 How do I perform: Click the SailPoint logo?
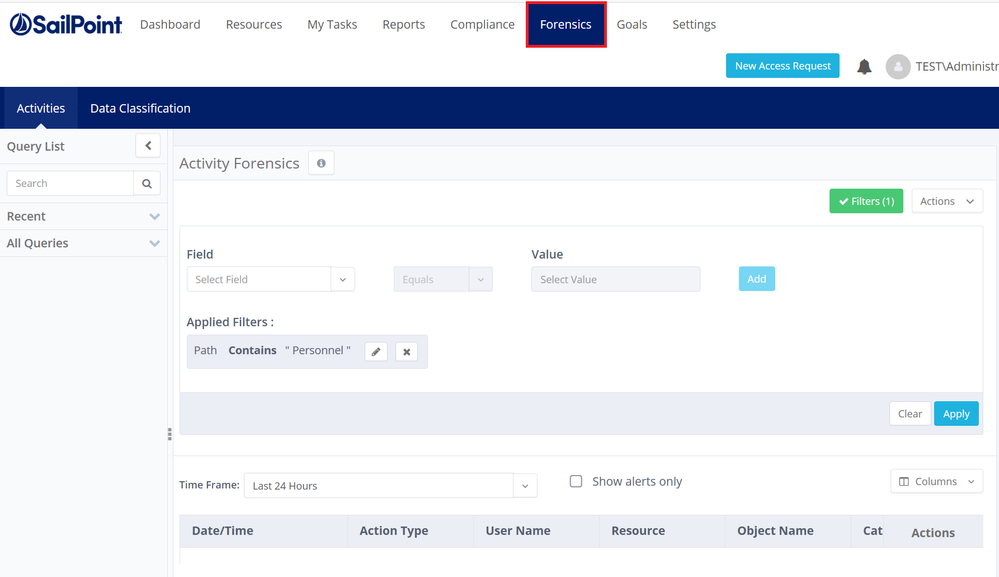[x=66, y=24]
